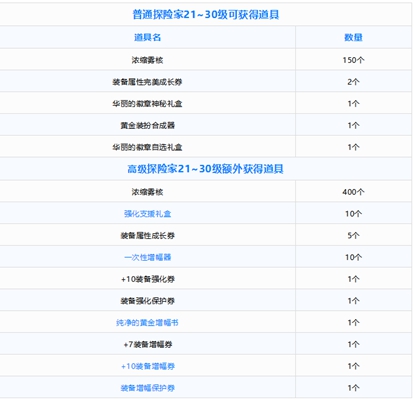Open the 一次性增幅器 link
414x400 pixels.
147,257
